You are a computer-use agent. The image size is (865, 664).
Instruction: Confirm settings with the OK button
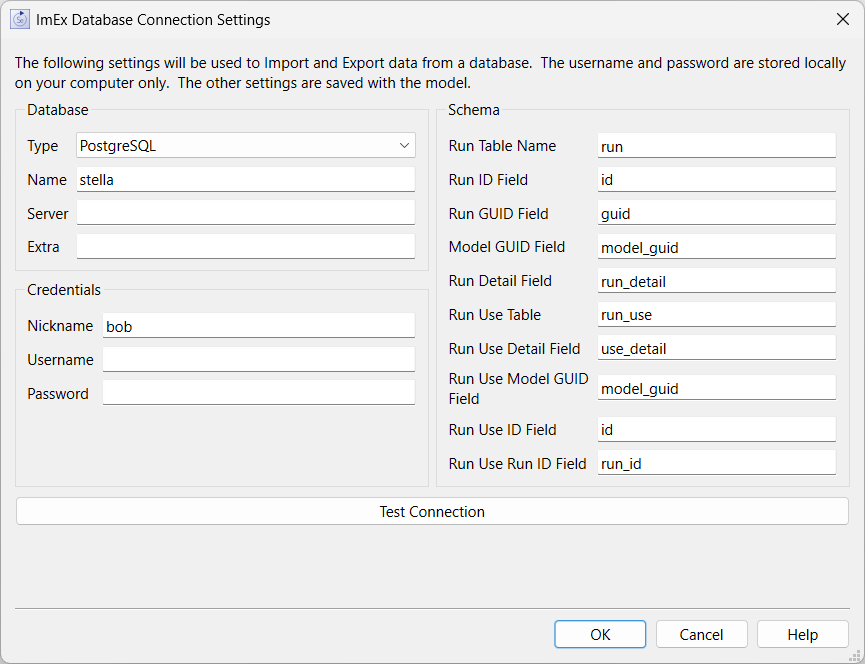pyautogui.click(x=600, y=634)
